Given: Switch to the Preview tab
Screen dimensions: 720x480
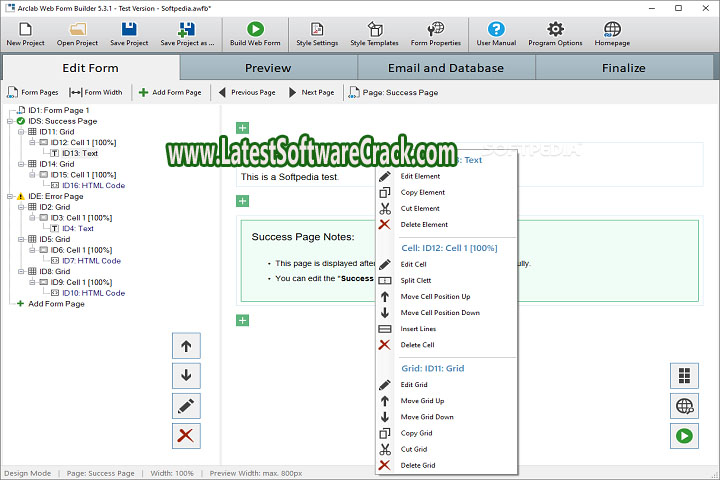Looking at the screenshot, I should [x=268, y=68].
